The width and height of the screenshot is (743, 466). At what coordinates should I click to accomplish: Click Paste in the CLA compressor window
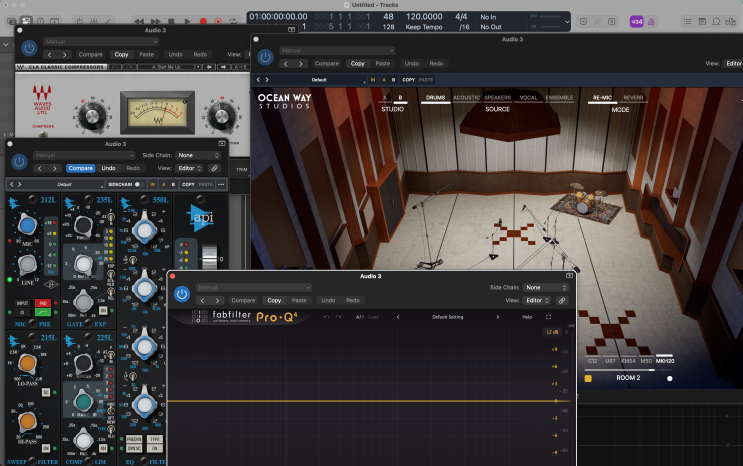(146, 55)
